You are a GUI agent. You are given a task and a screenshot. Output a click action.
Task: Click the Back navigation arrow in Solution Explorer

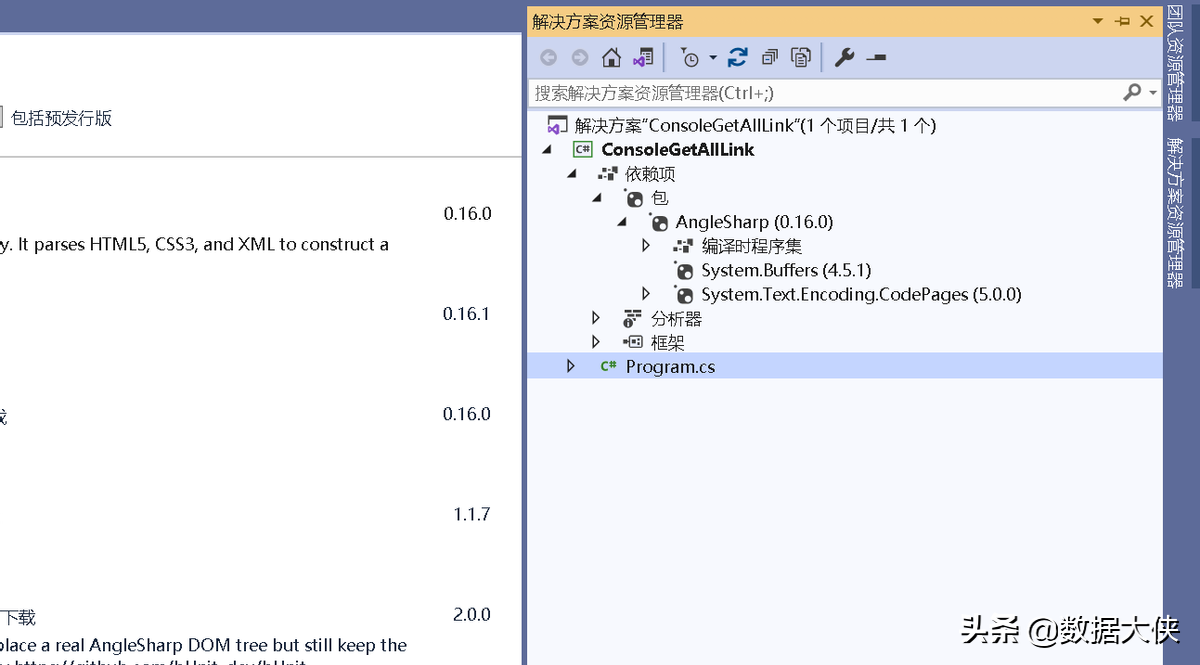(x=548, y=58)
